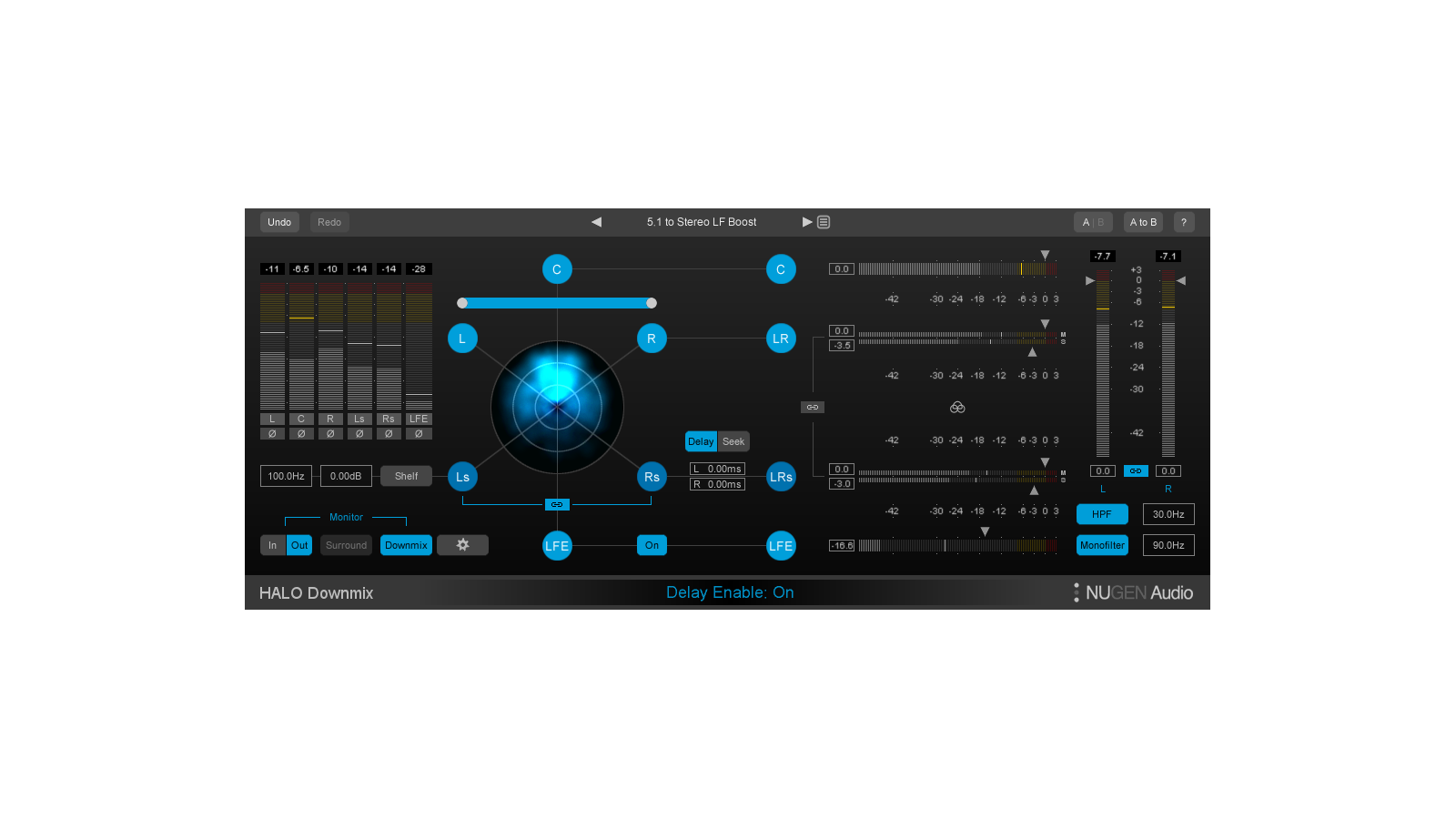Edit the LRs side level -3.0 field
1456x819 pixels.
tap(842, 484)
